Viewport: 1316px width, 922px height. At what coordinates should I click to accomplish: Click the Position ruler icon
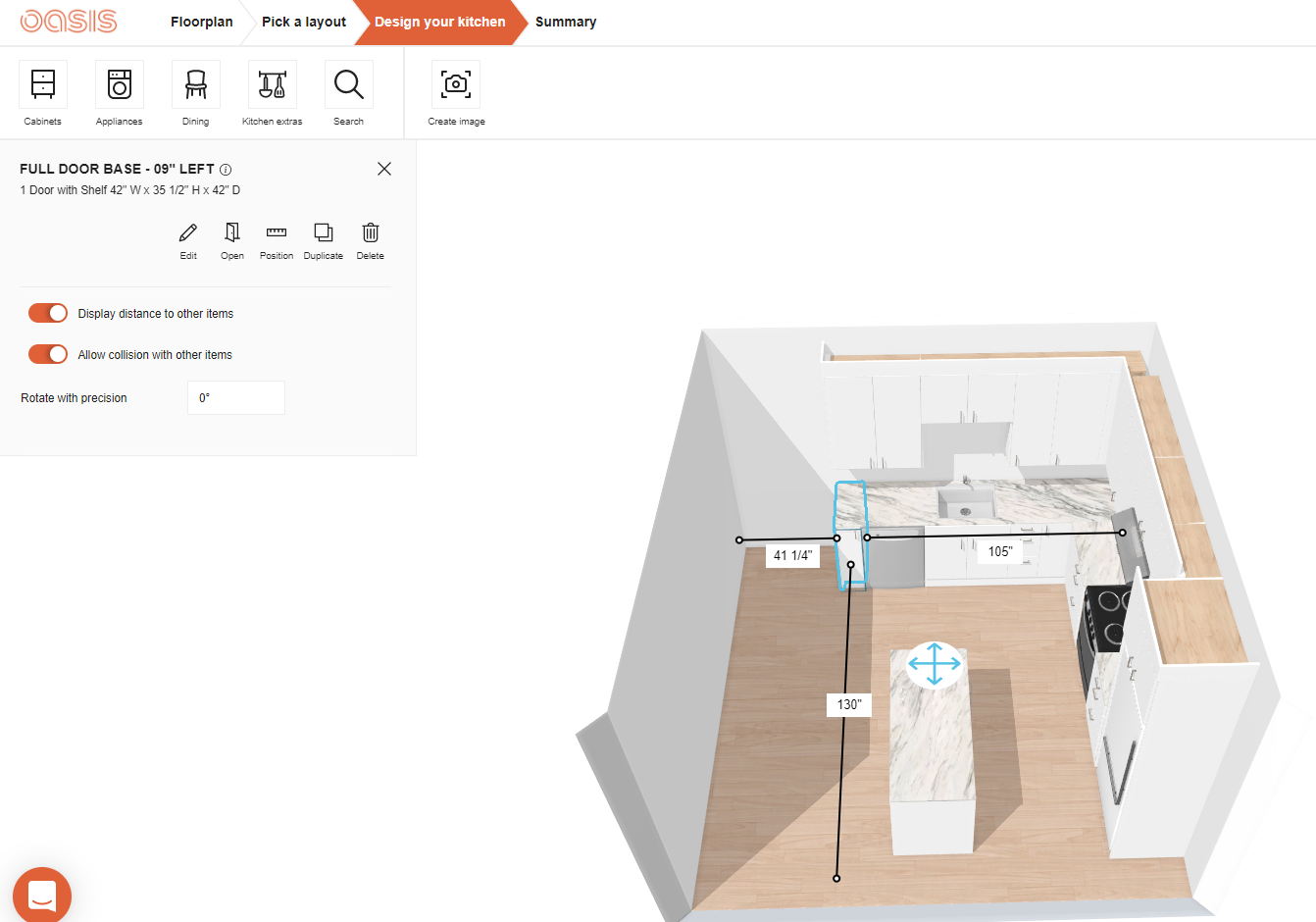coord(277,232)
